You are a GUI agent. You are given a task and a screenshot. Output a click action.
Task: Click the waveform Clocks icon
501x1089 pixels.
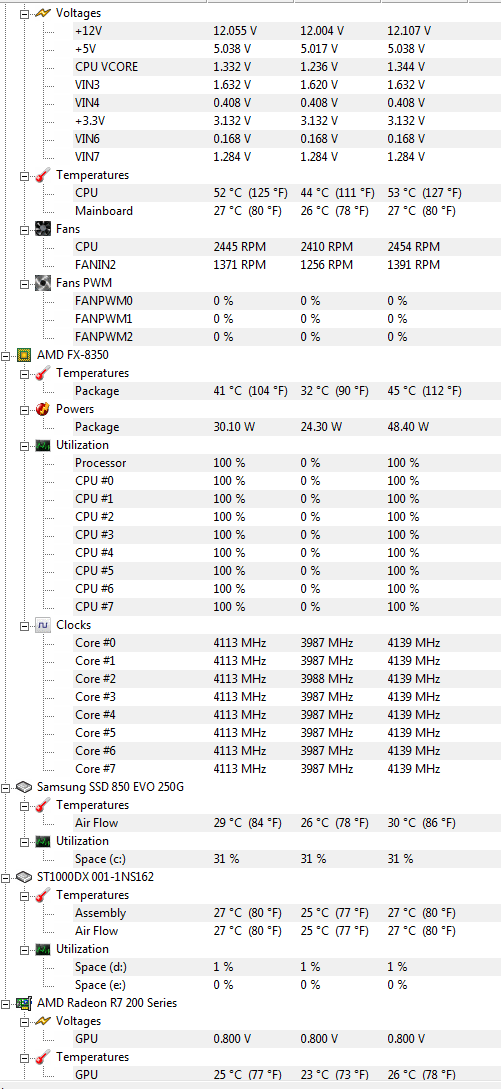click(43, 625)
